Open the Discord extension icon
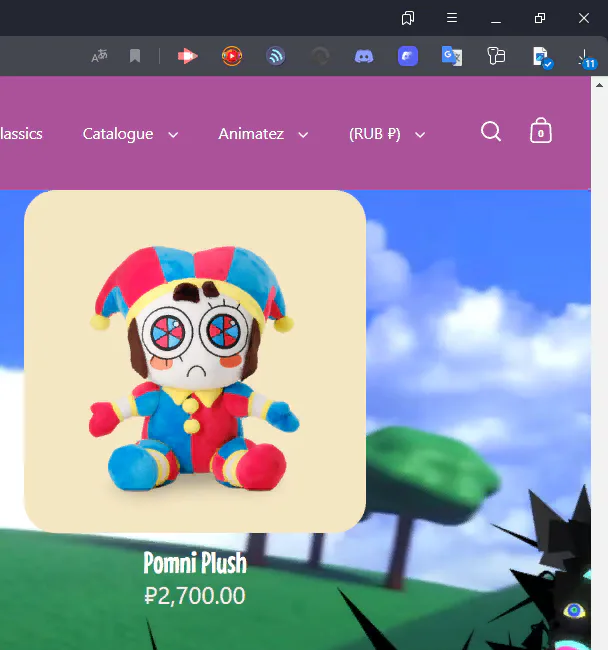This screenshot has width=608, height=650. click(364, 56)
